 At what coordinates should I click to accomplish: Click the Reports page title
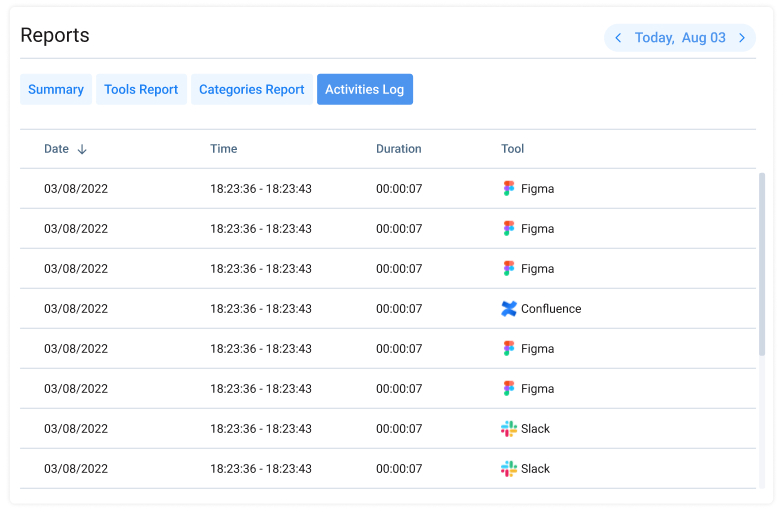click(x=55, y=35)
